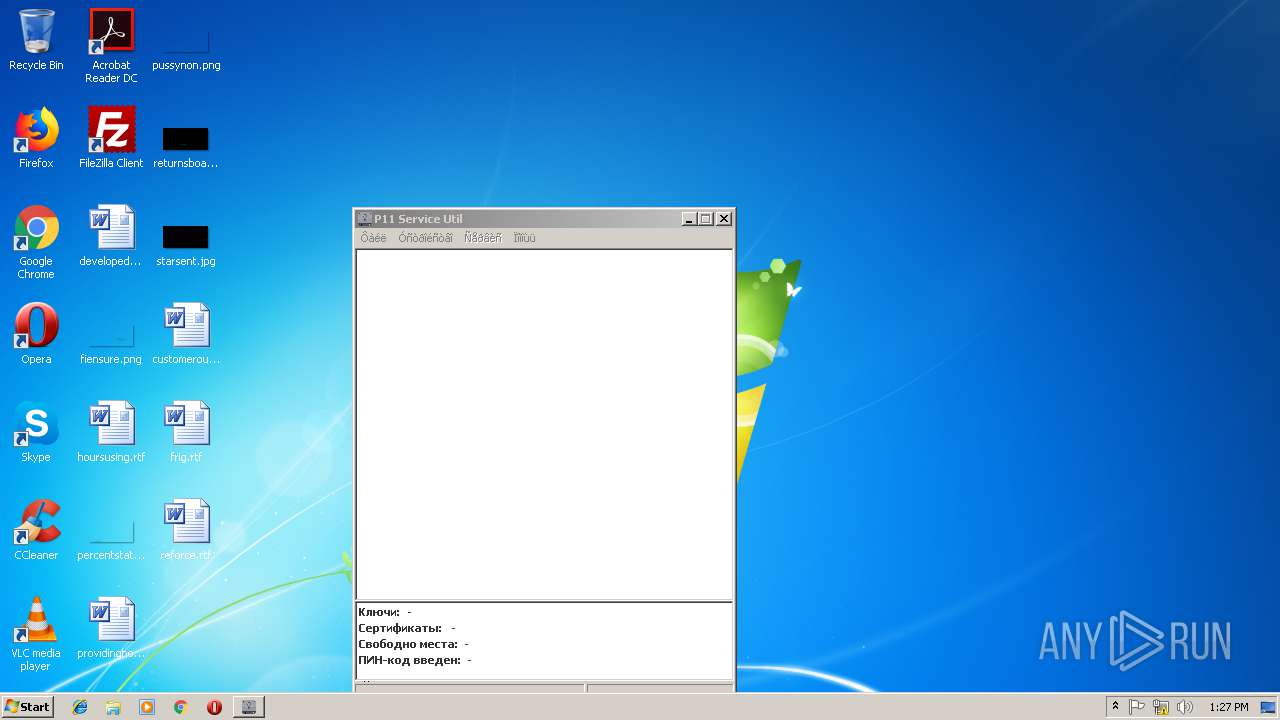Minimize the P11 Service Util window
The width and height of the screenshot is (1280, 720).
click(689, 219)
